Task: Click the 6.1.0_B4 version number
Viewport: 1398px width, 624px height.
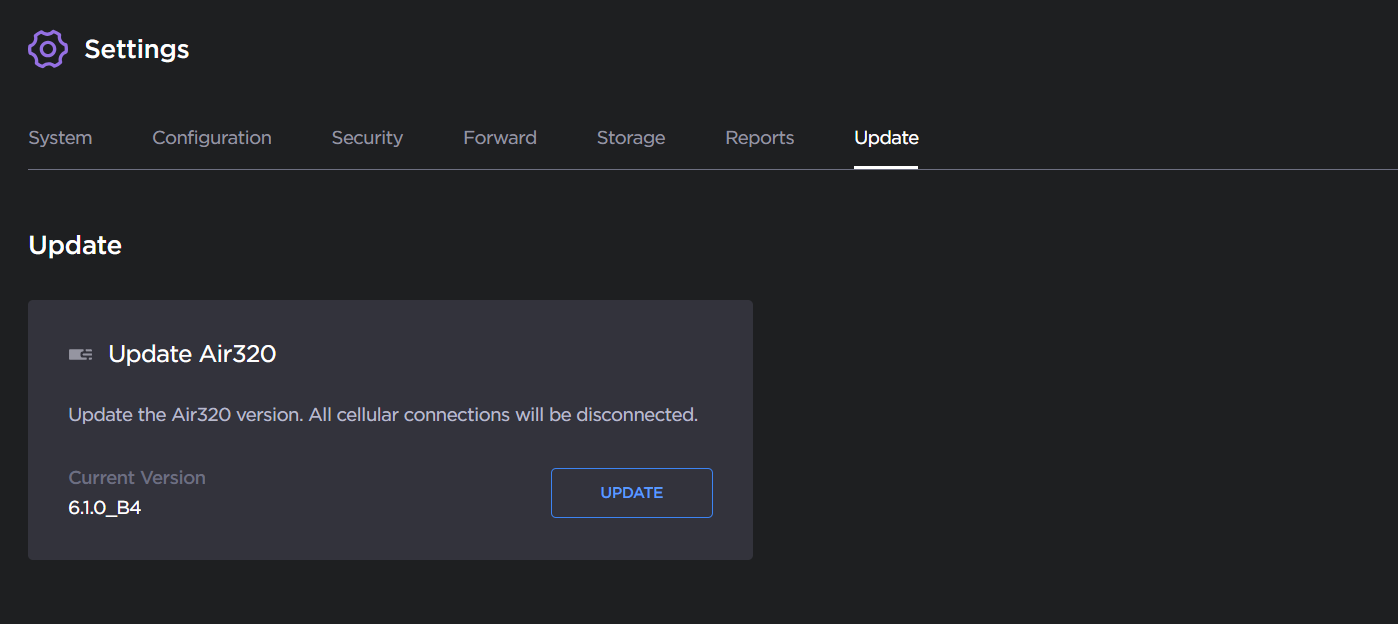Action: click(x=105, y=508)
